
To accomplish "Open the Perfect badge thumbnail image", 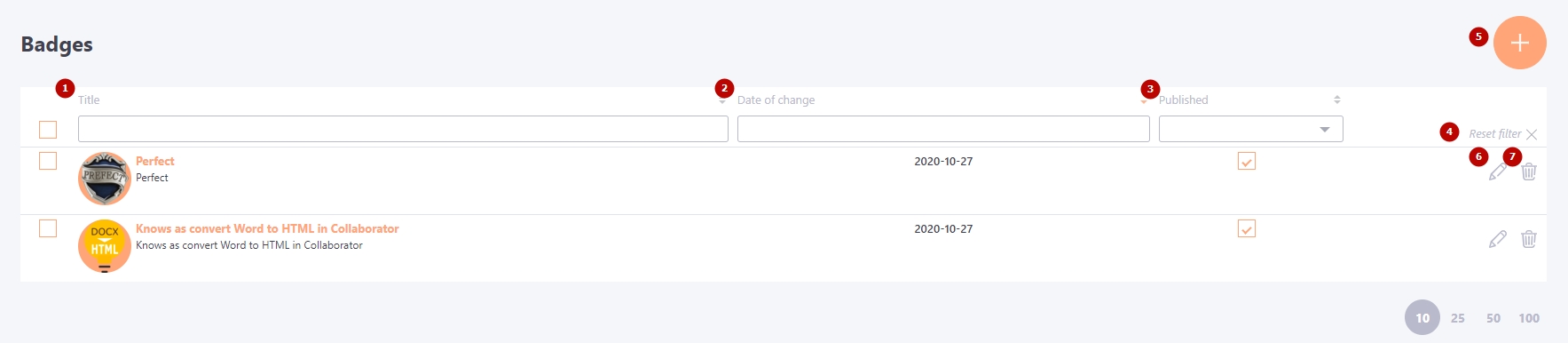I will 105,179.
